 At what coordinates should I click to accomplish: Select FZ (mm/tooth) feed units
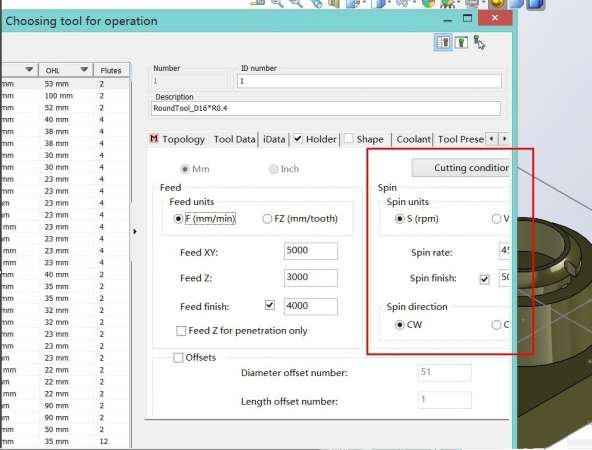tap(267, 219)
